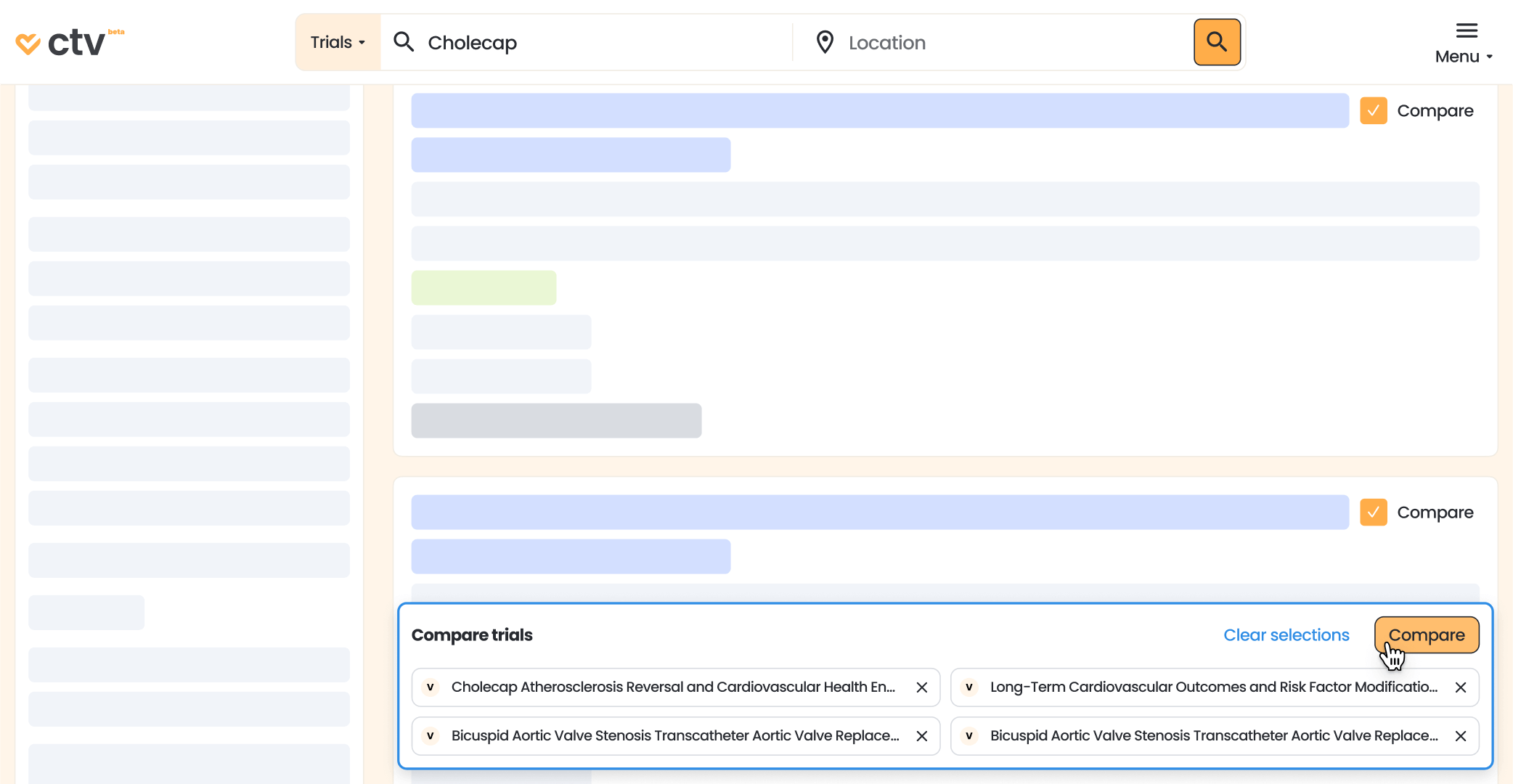1513x784 pixels.
Task: Click the location pin icon
Action: pos(825,42)
